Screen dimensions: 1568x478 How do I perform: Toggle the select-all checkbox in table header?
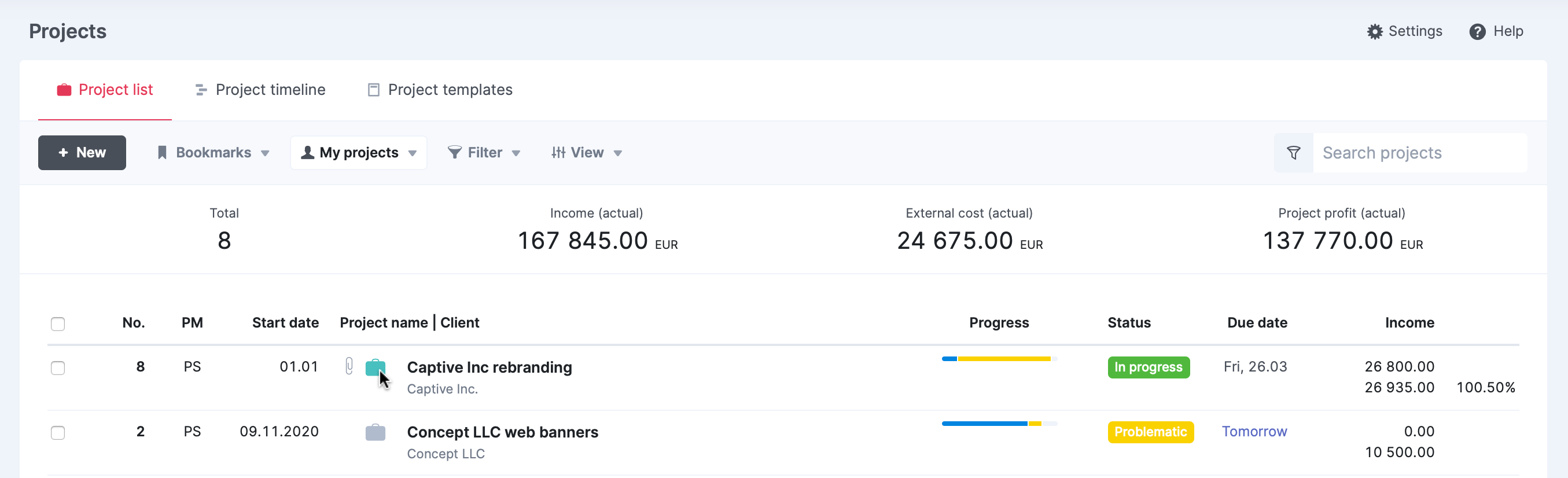click(x=58, y=323)
